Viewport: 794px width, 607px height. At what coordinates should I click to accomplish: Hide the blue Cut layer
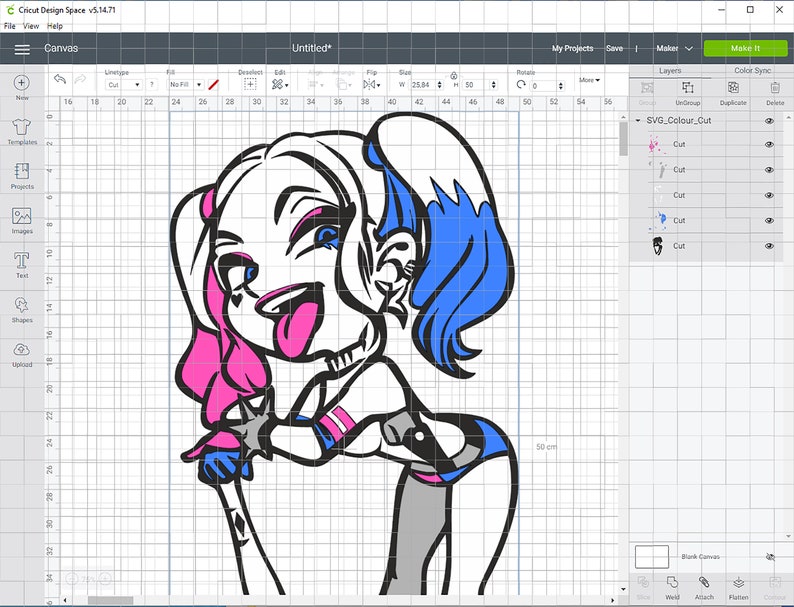point(769,220)
